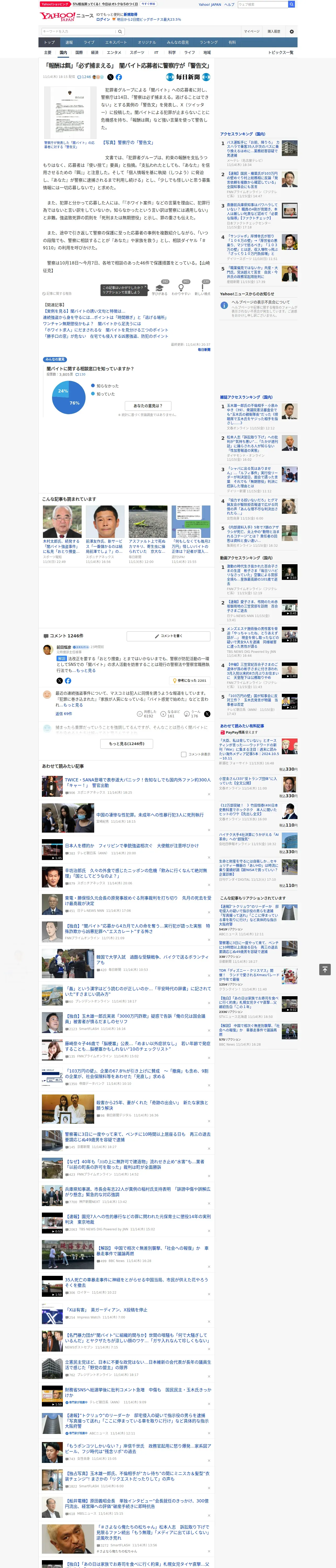Share 前田恒彦 comment on Facebook
The image size is (336, 1568).
pyautogui.click(x=68, y=681)
